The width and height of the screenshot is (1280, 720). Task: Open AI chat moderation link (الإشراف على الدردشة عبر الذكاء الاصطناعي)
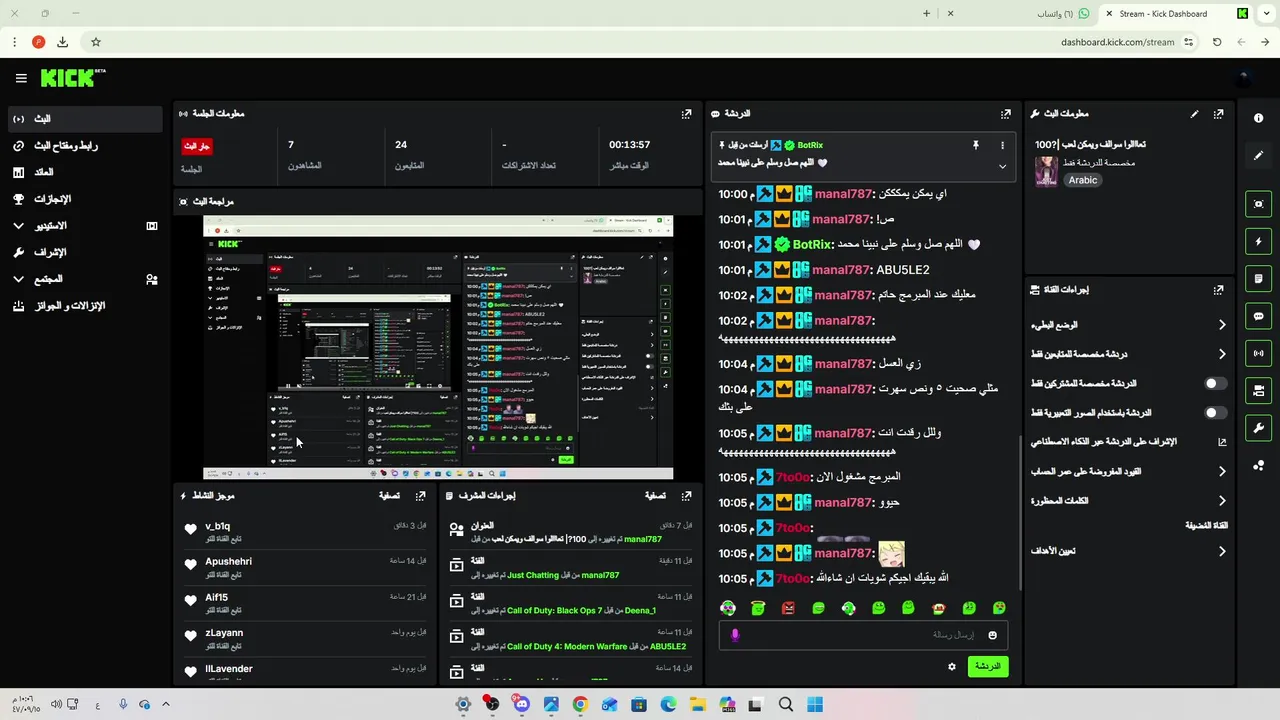pyautogui.click(x=1129, y=442)
